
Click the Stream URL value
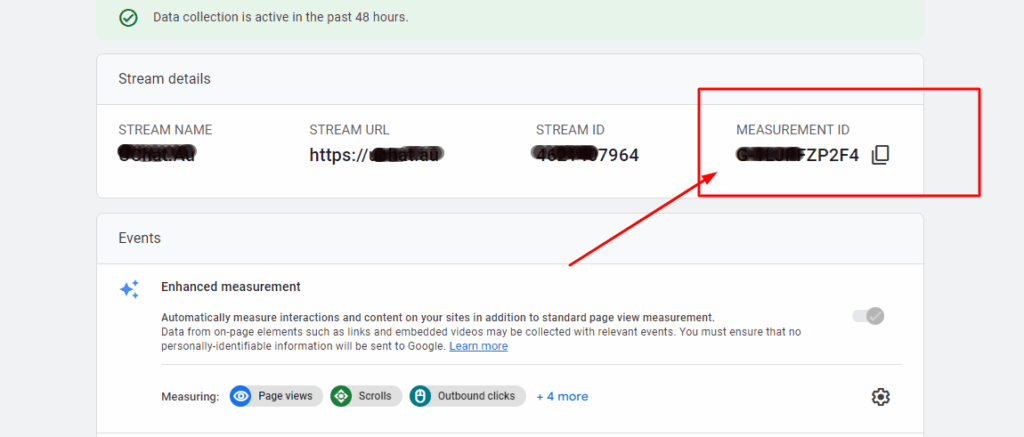376,155
